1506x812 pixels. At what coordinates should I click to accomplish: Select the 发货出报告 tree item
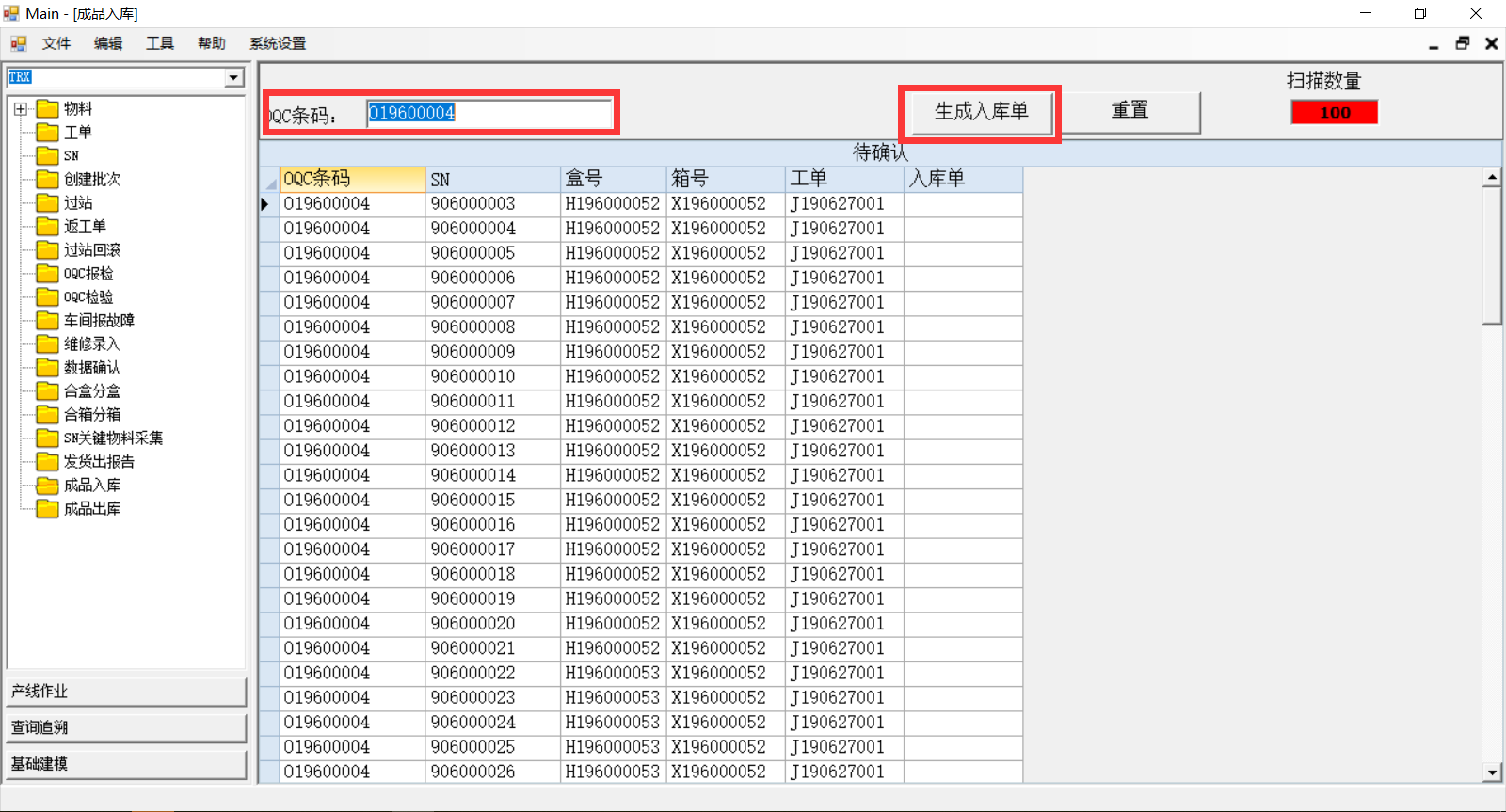99,462
